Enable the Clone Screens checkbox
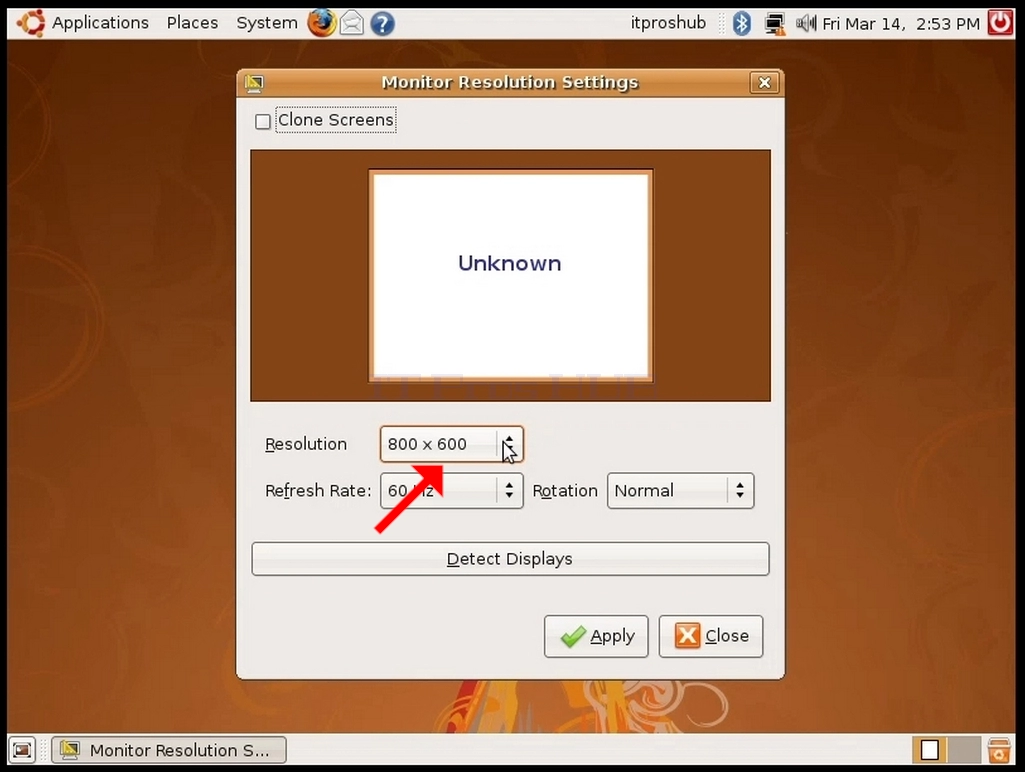 pos(263,121)
